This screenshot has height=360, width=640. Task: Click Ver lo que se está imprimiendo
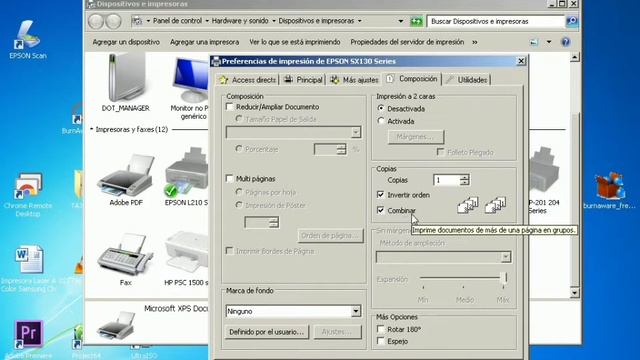[x=295, y=42]
